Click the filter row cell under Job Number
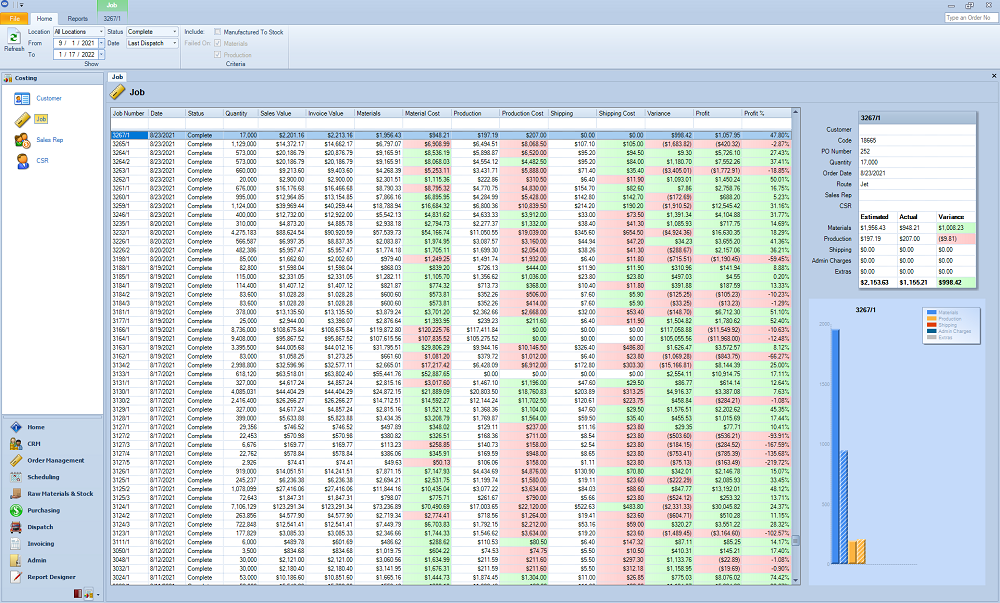 click(x=129, y=124)
